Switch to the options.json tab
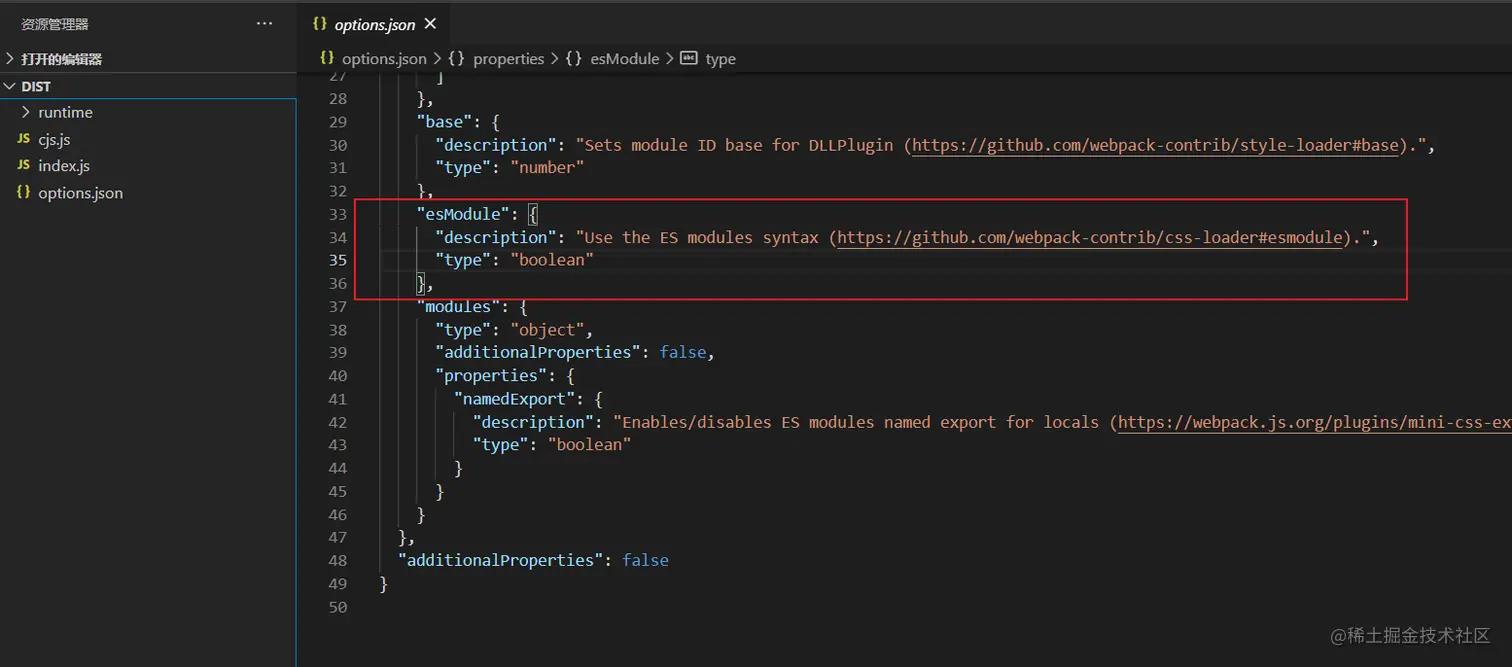 (373, 24)
